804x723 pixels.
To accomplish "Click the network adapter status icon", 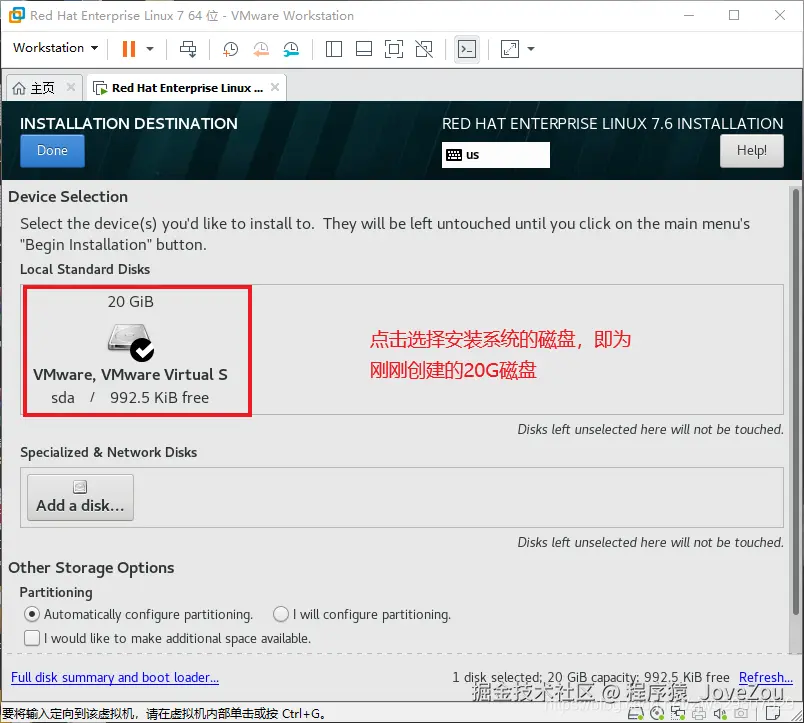I will (678, 714).
